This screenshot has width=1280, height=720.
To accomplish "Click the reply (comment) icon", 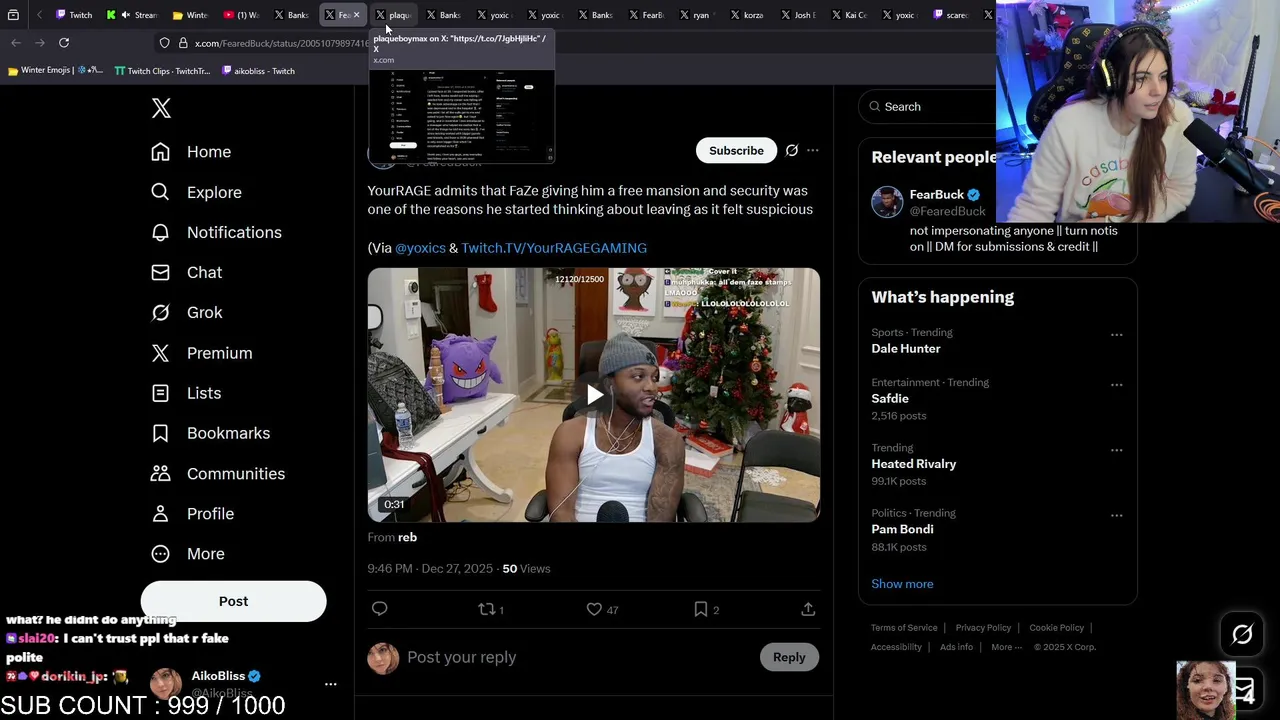I will pos(380,608).
